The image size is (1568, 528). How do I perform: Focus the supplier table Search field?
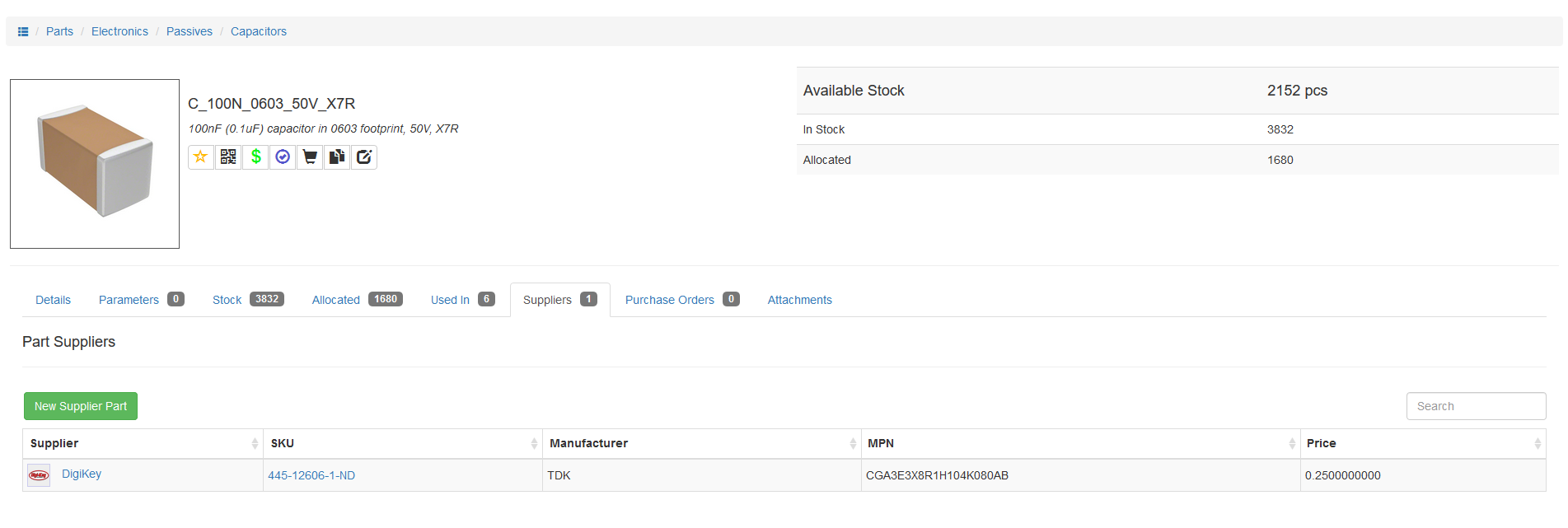[1475, 406]
